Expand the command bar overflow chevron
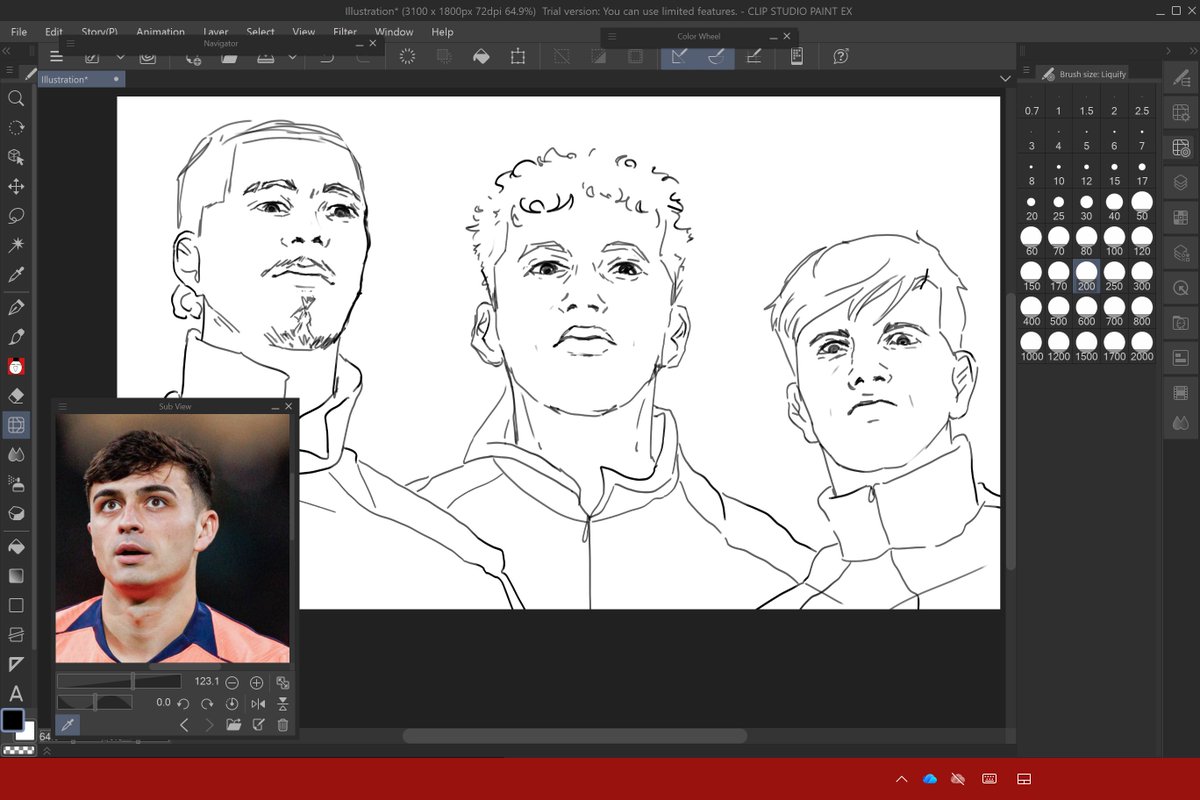 pyautogui.click(x=1005, y=79)
